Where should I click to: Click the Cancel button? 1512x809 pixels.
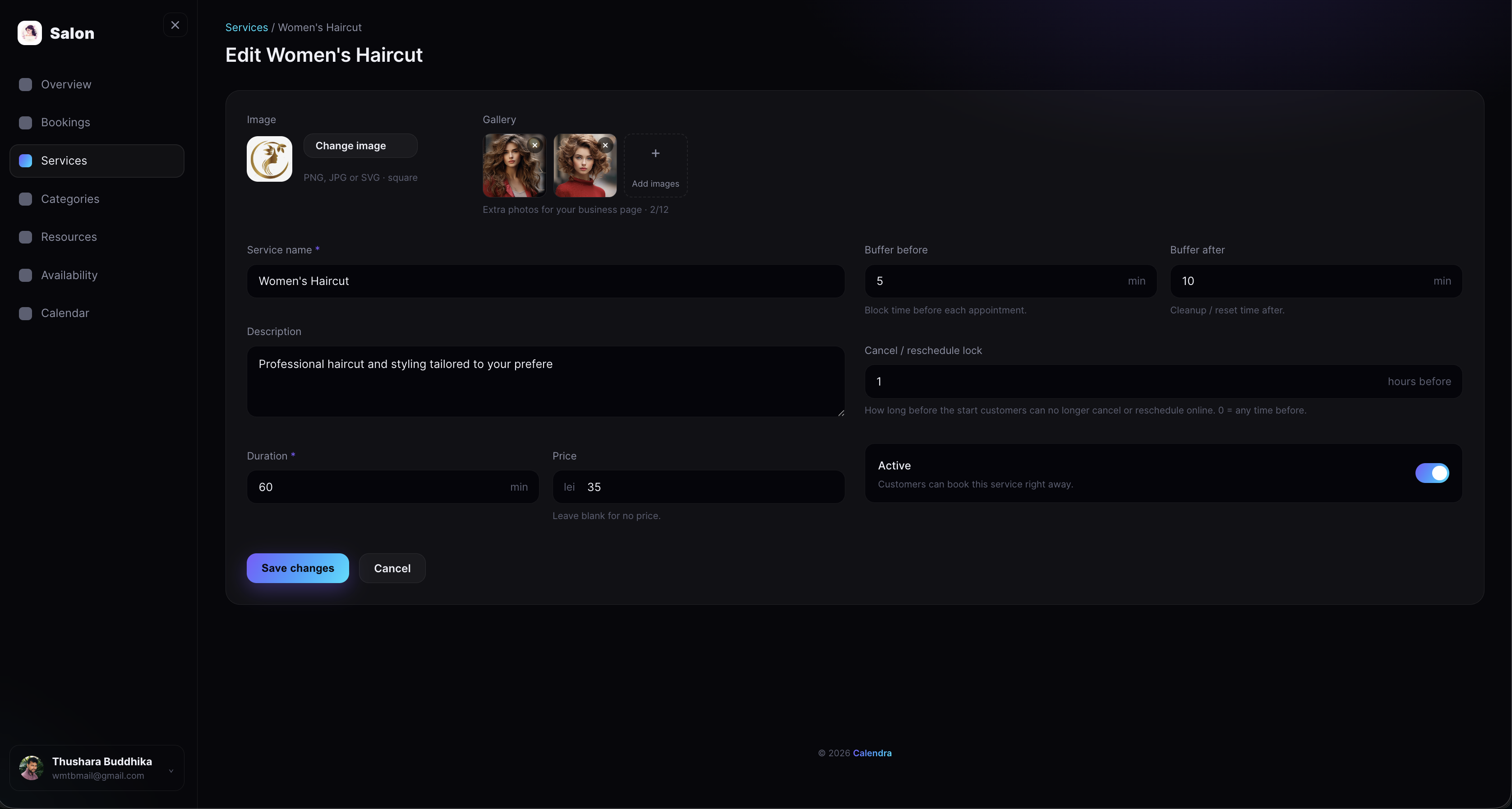point(392,568)
